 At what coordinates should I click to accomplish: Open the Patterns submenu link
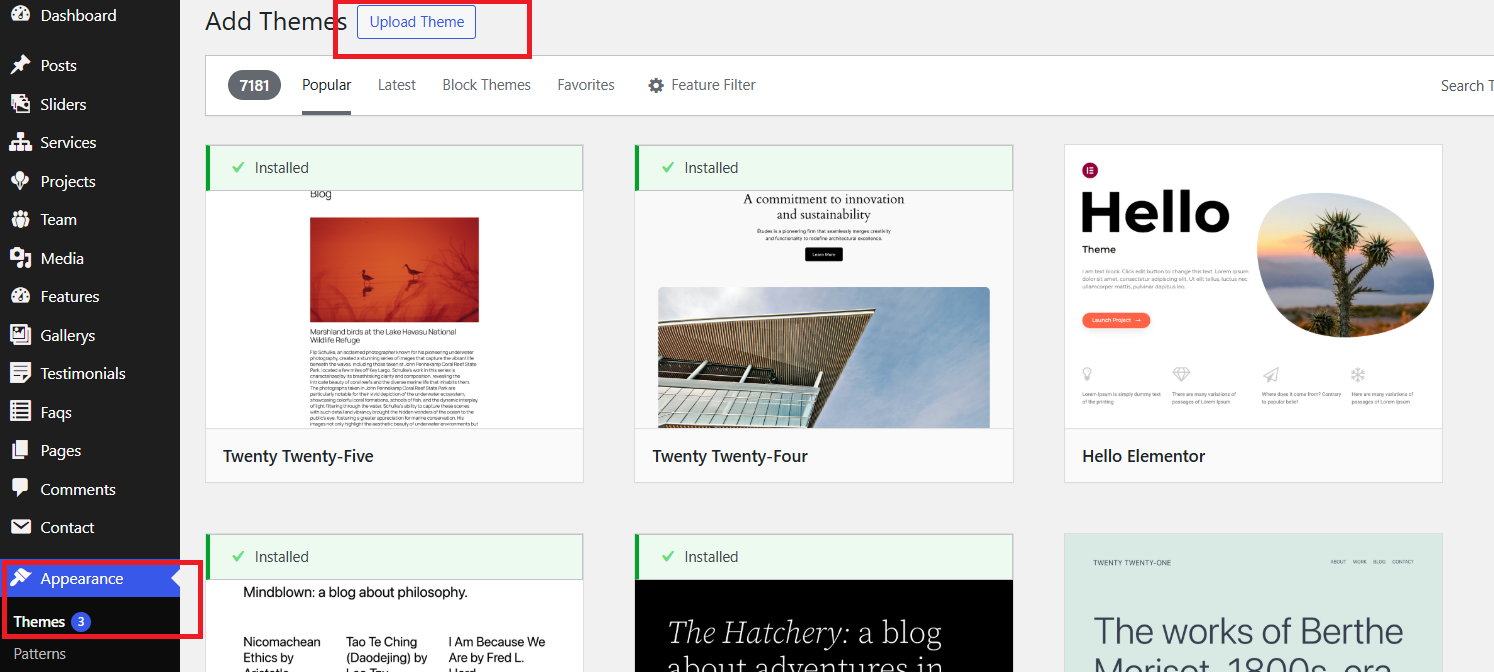pos(40,654)
